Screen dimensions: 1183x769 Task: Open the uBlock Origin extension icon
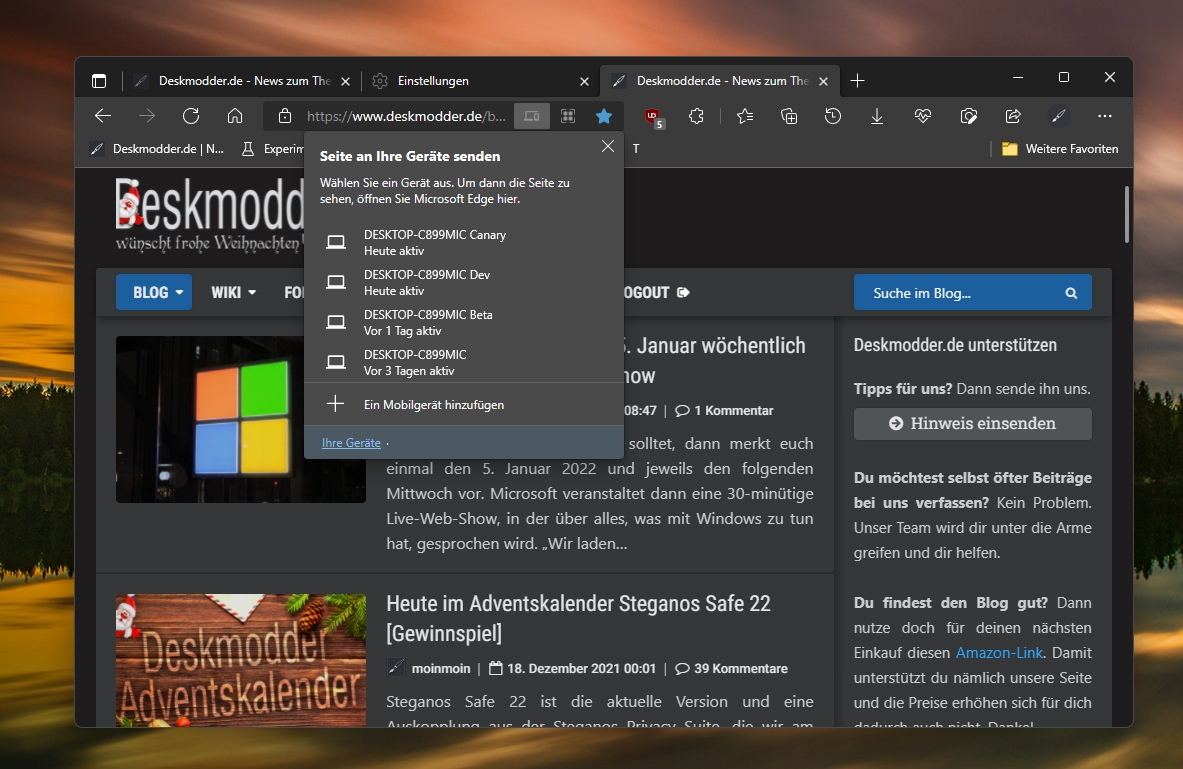(653, 117)
